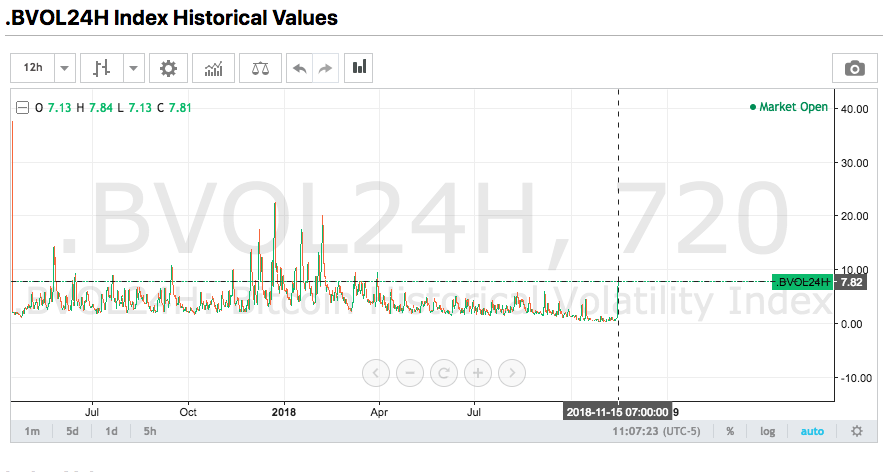
Task: Click the compare symbols scales icon
Action: point(260,68)
